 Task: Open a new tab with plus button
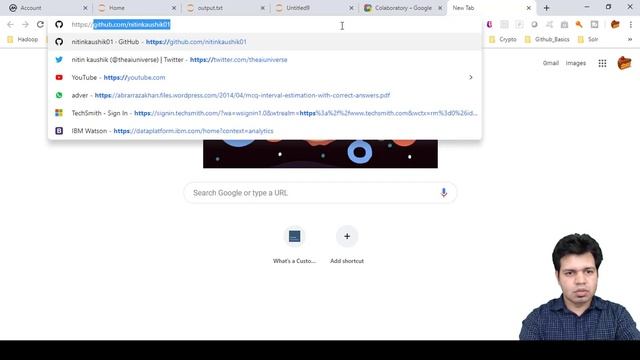(x=547, y=8)
